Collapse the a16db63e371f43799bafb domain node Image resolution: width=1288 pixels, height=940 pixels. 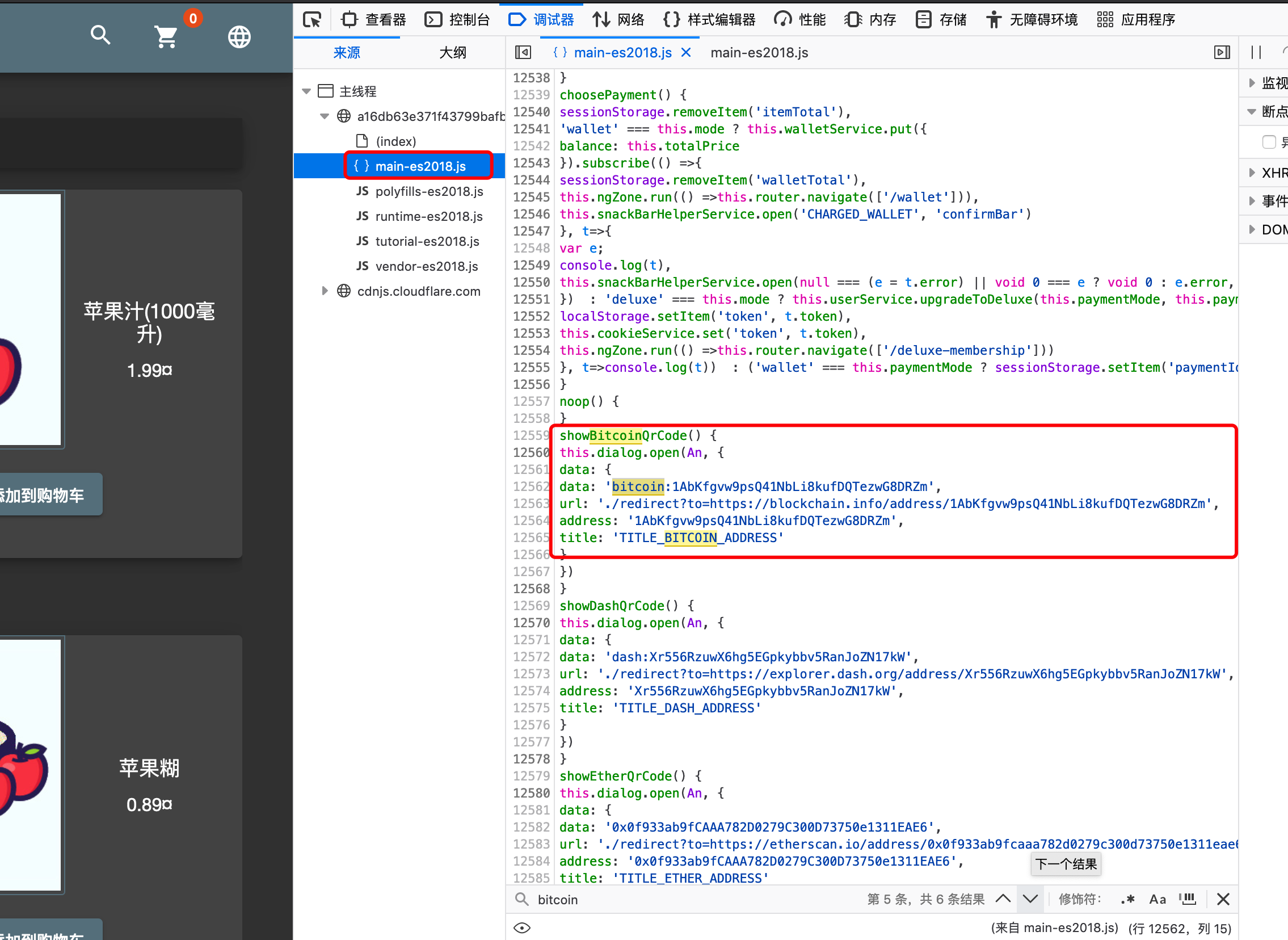325,116
